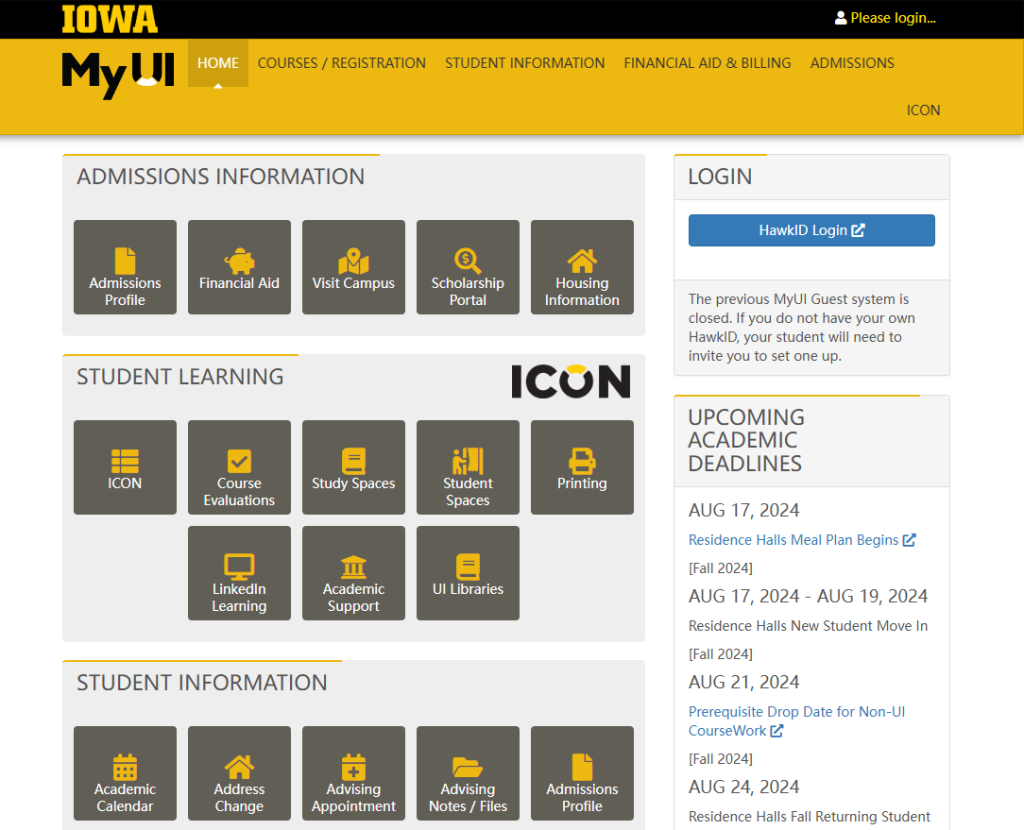Click the IOWA logo in the black header
Screen dimensions: 1024x830
pyautogui.click(x=110, y=19)
